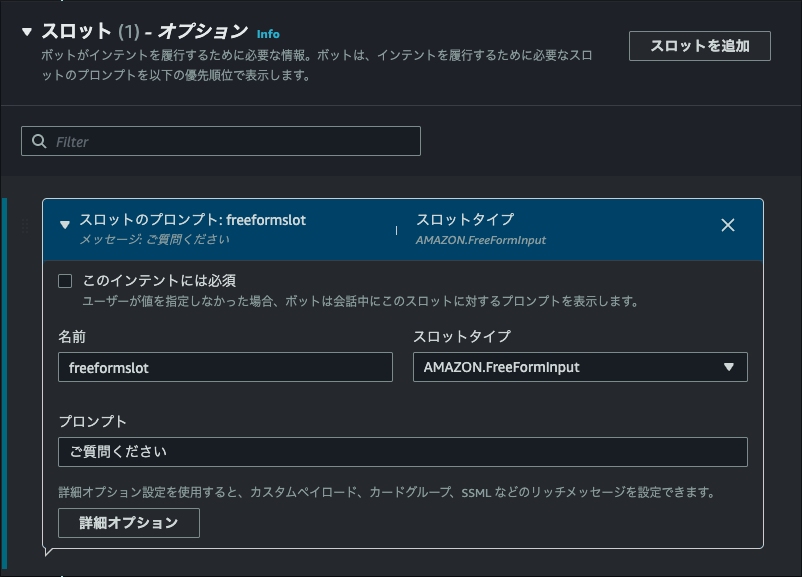Click inside the Filter search field
This screenshot has height=577, width=802.
click(220, 140)
